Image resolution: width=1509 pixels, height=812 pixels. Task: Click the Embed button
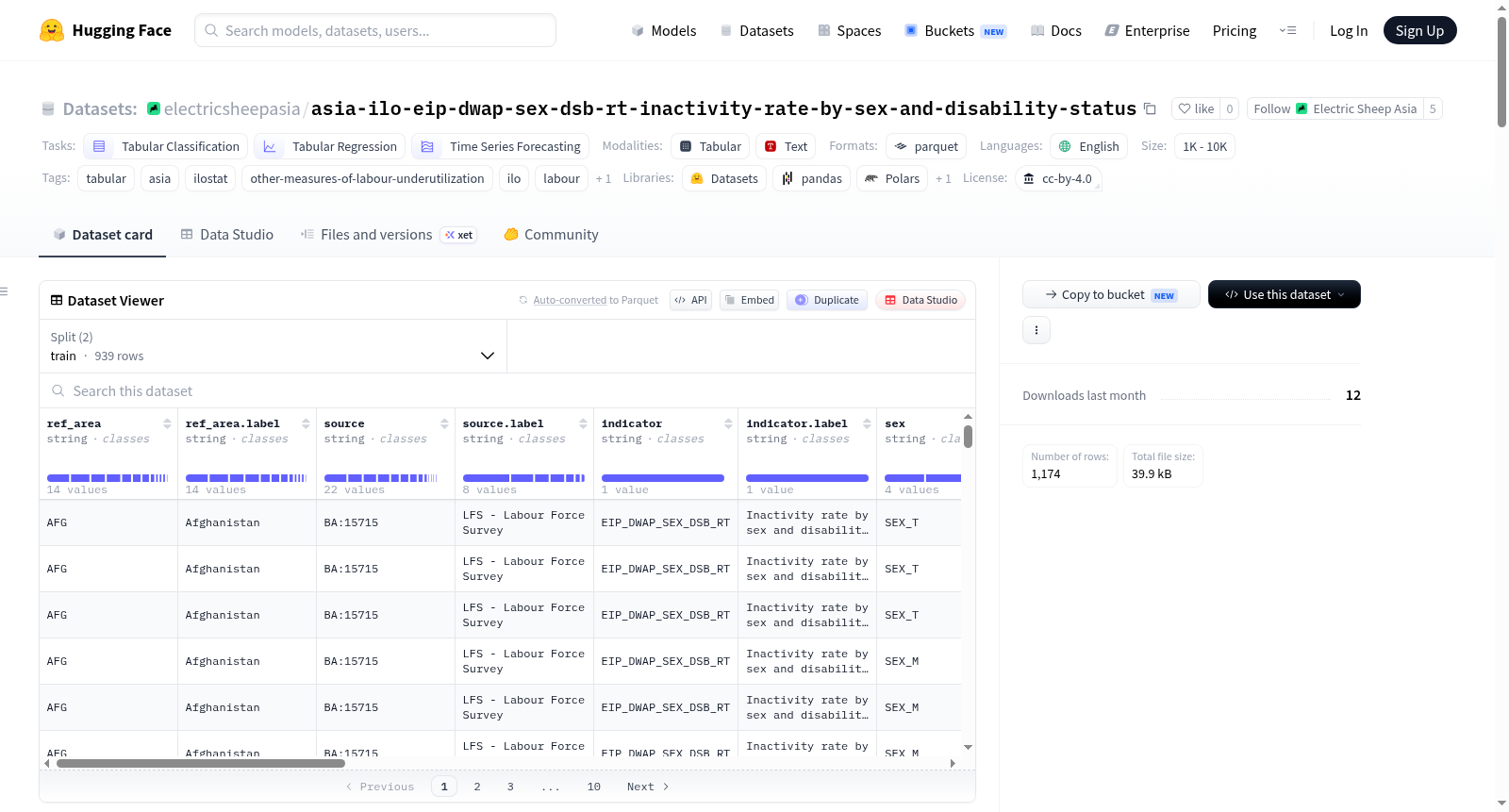(749, 300)
